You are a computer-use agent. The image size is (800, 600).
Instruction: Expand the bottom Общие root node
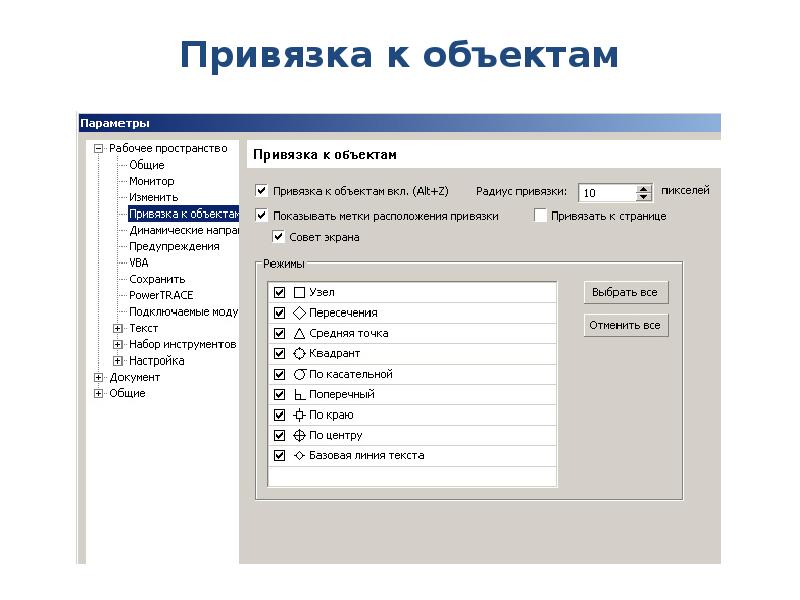point(98,393)
